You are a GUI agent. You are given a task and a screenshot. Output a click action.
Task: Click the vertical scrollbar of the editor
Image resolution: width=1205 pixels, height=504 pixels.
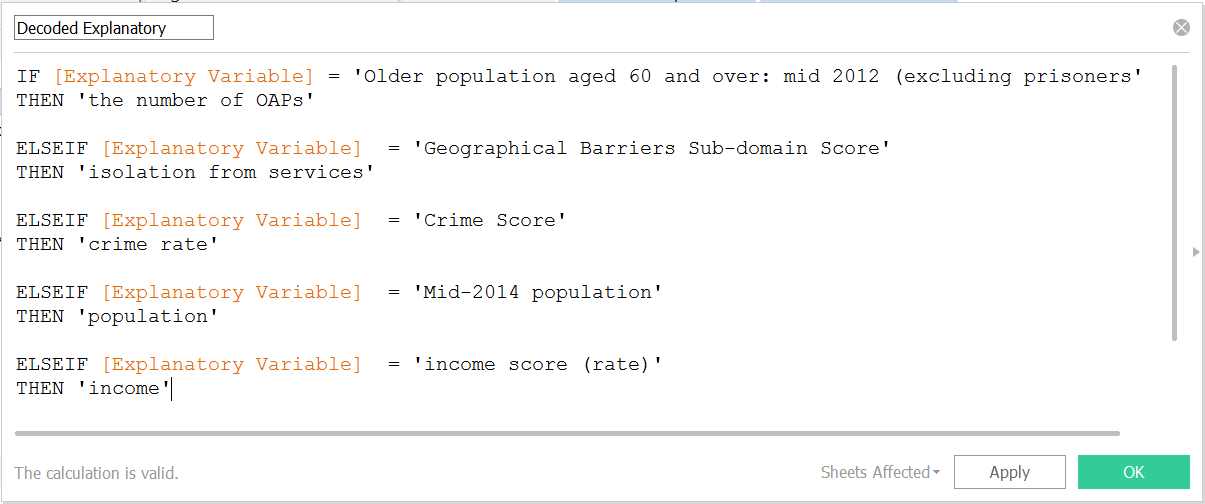(x=1173, y=203)
